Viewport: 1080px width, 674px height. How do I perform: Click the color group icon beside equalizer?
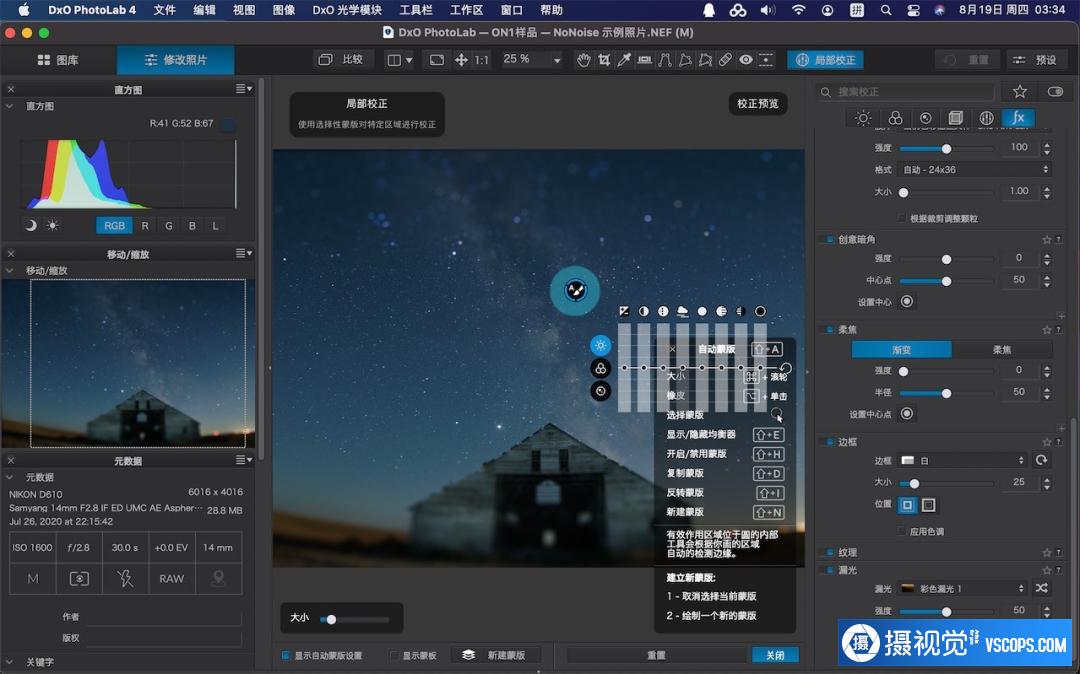(x=601, y=368)
